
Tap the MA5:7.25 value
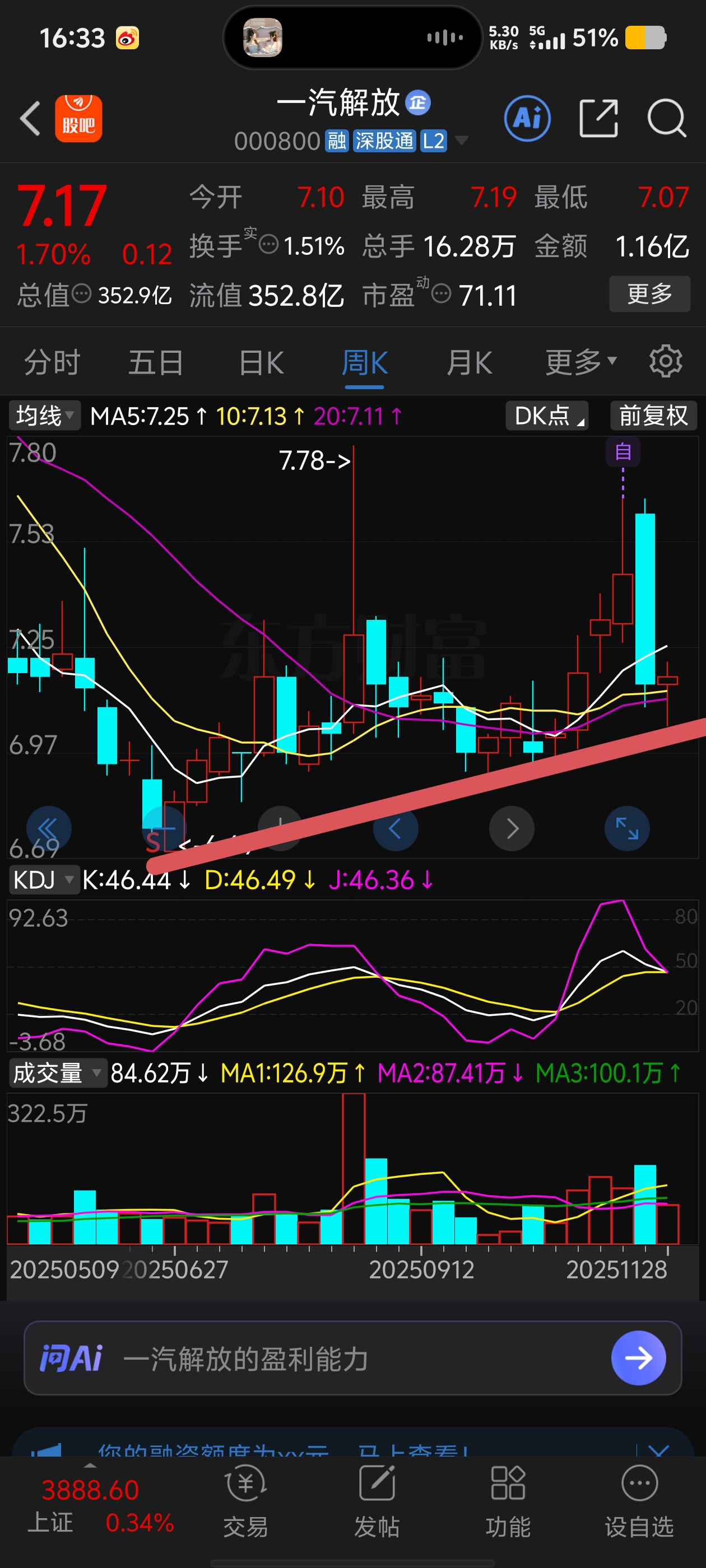(x=149, y=416)
